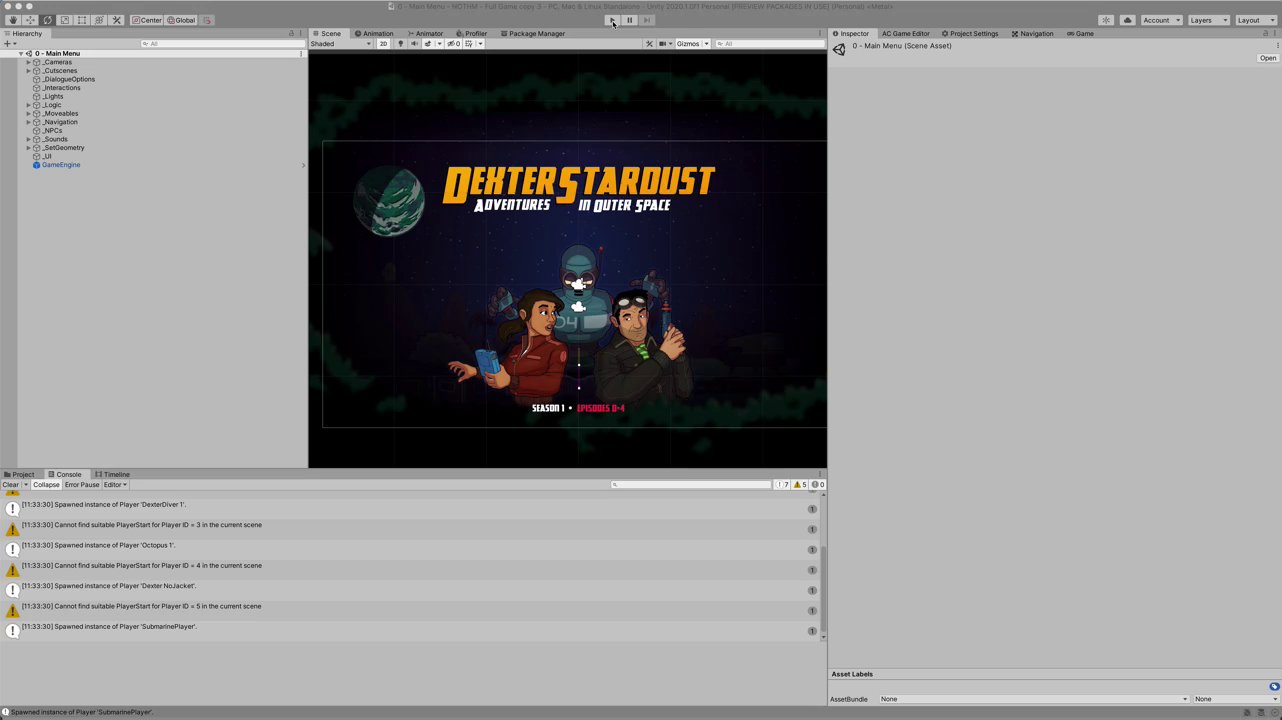Expand the _Cutscenes hierarchy item
The height and width of the screenshot is (720, 1282).
pos(28,71)
